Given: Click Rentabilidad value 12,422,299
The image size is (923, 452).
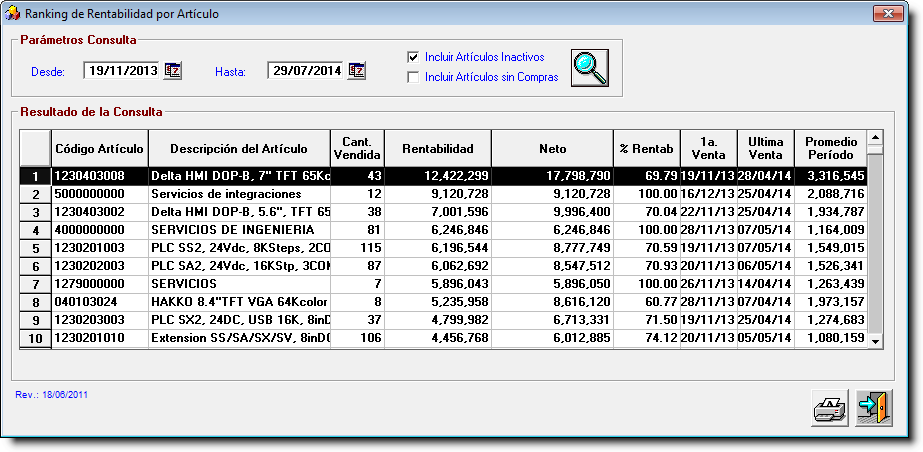Looking at the screenshot, I should click(438, 176).
